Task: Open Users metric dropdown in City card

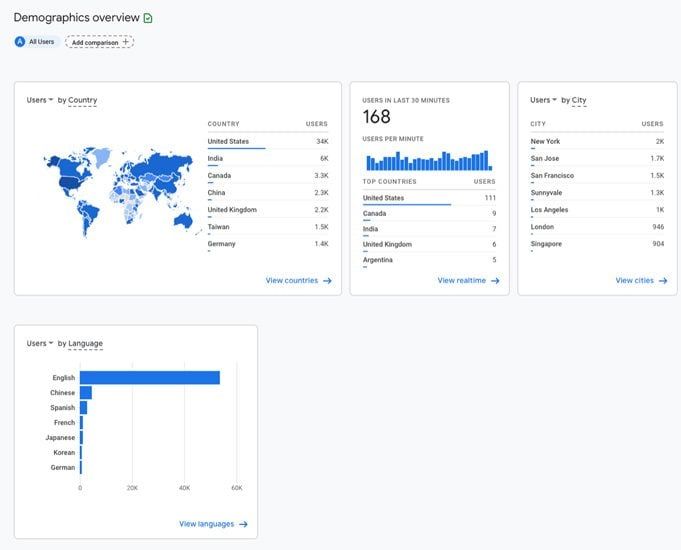Action: point(543,100)
